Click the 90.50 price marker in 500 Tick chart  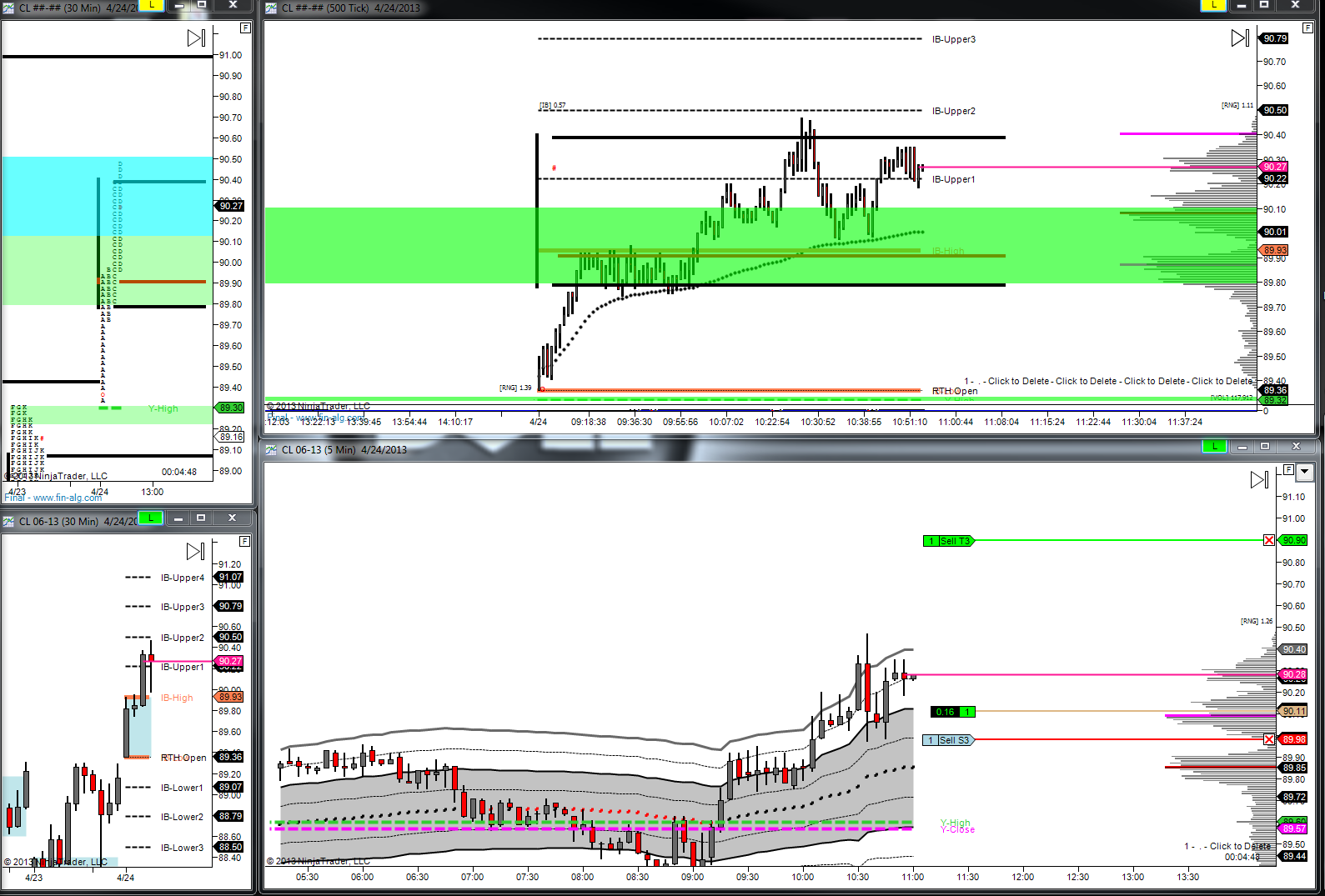click(x=1275, y=110)
